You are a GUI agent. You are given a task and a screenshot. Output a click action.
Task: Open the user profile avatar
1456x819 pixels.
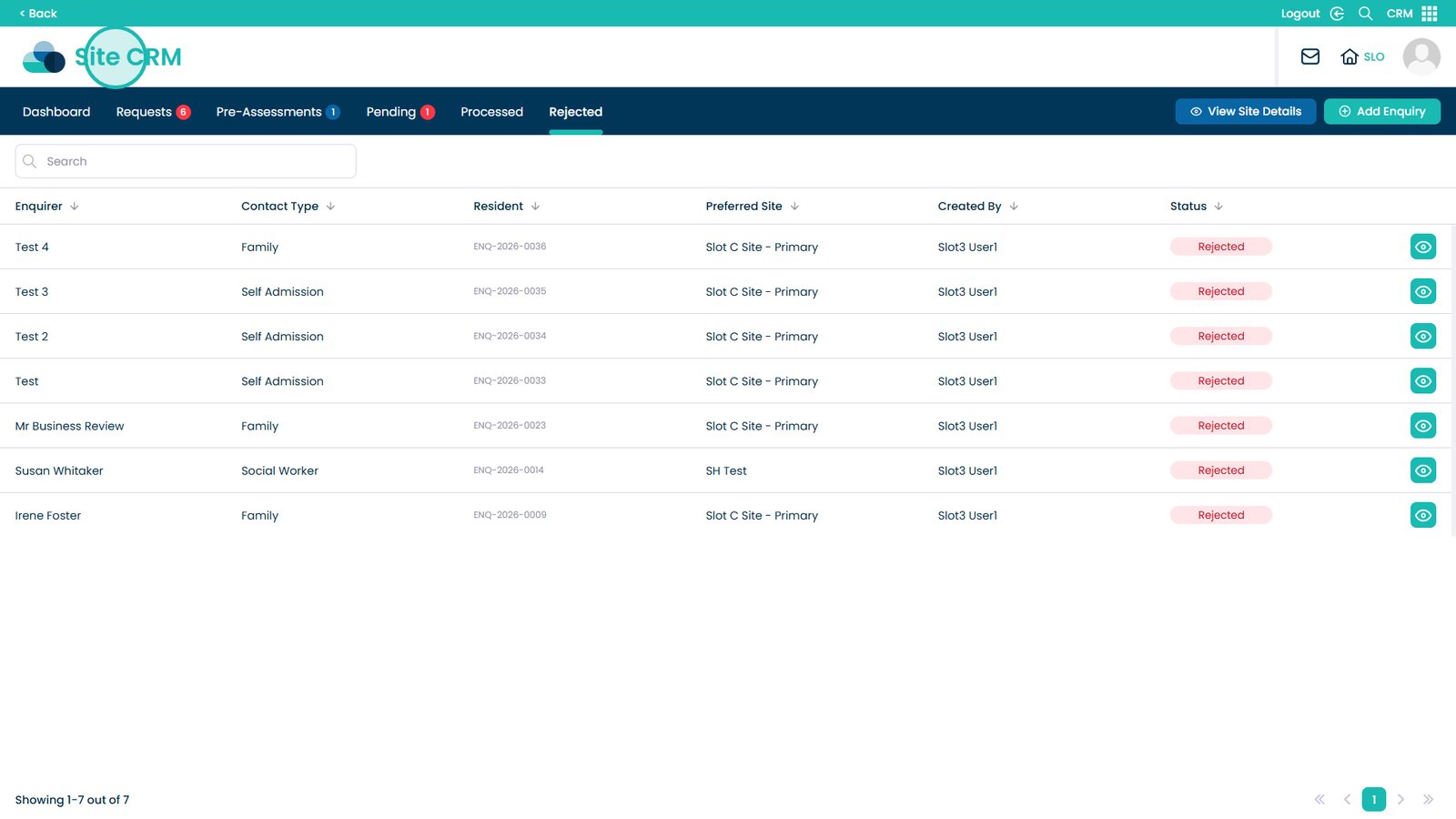(1421, 56)
